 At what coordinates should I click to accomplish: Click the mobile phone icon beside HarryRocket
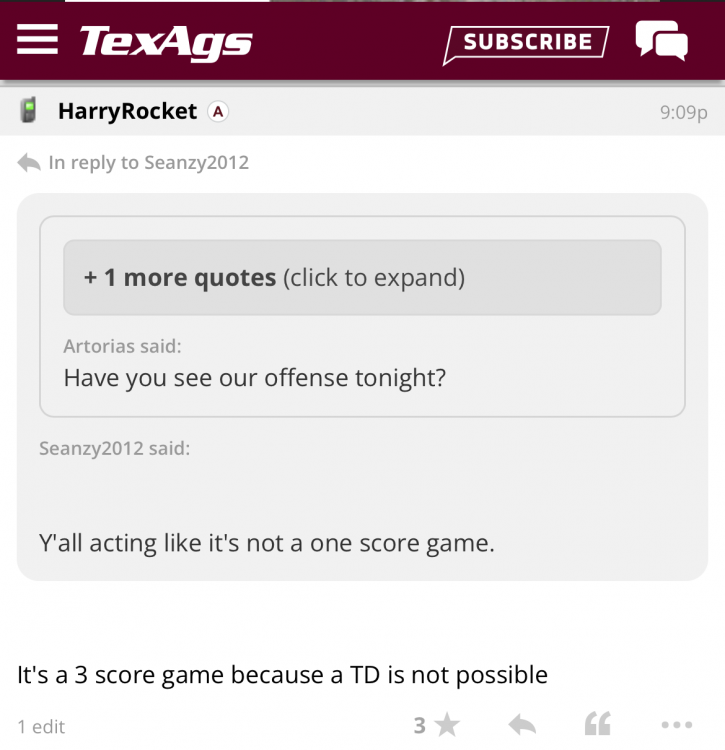pyautogui.click(x=29, y=111)
